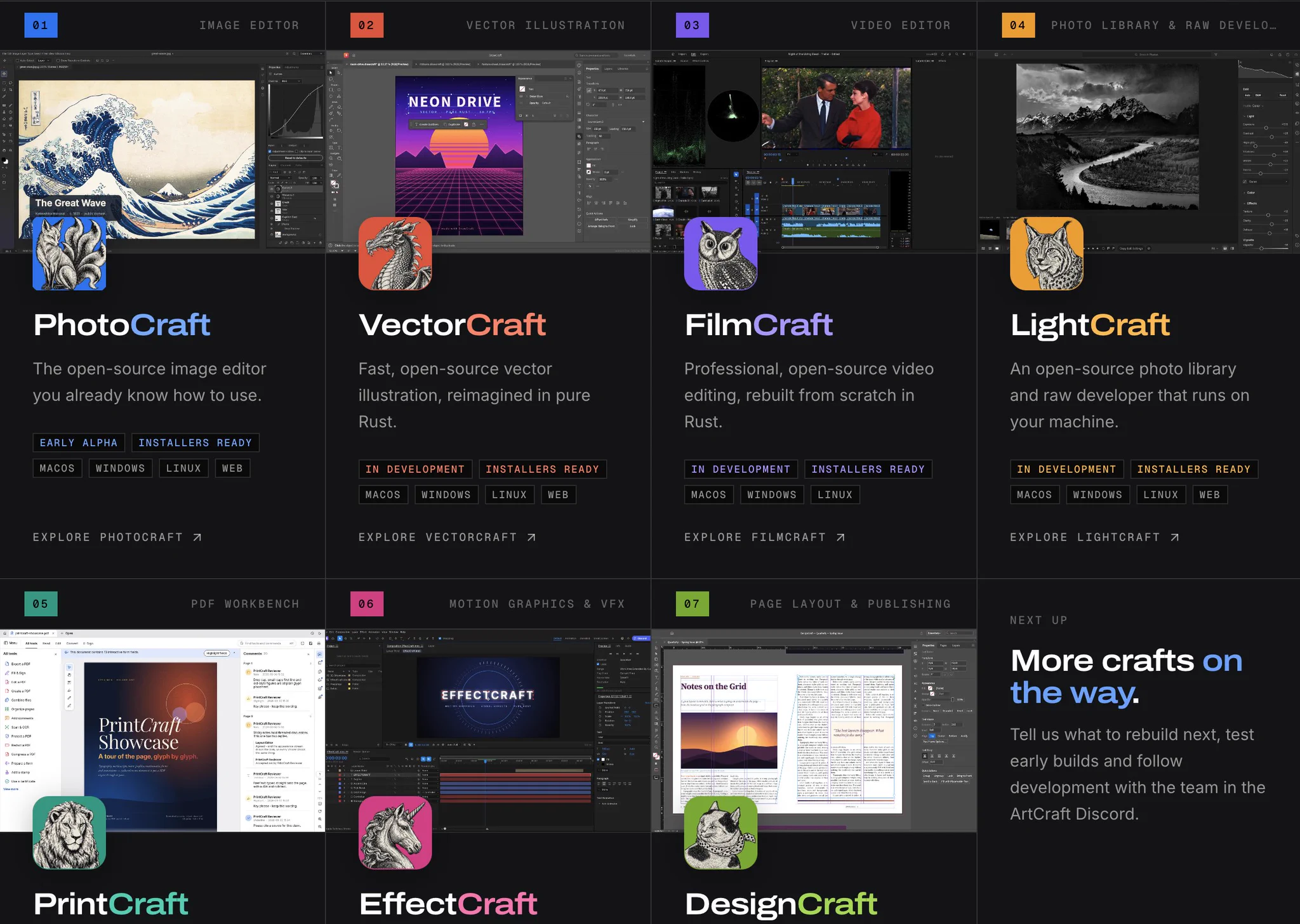Click the EffectCraft heading
Image resolution: width=1300 pixels, height=924 pixels.
pyautogui.click(x=448, y=904)
